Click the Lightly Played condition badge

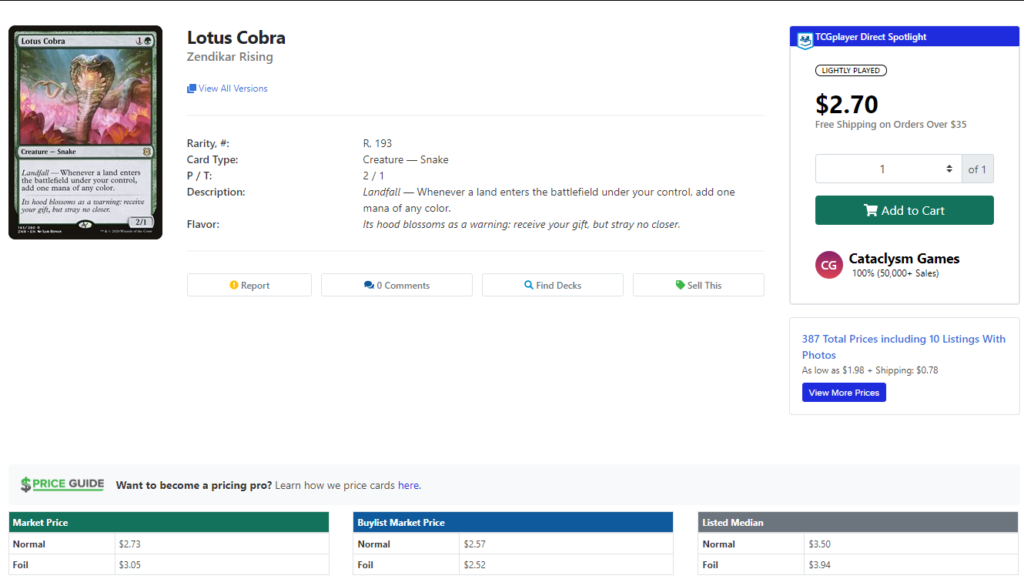pos(850,70)
